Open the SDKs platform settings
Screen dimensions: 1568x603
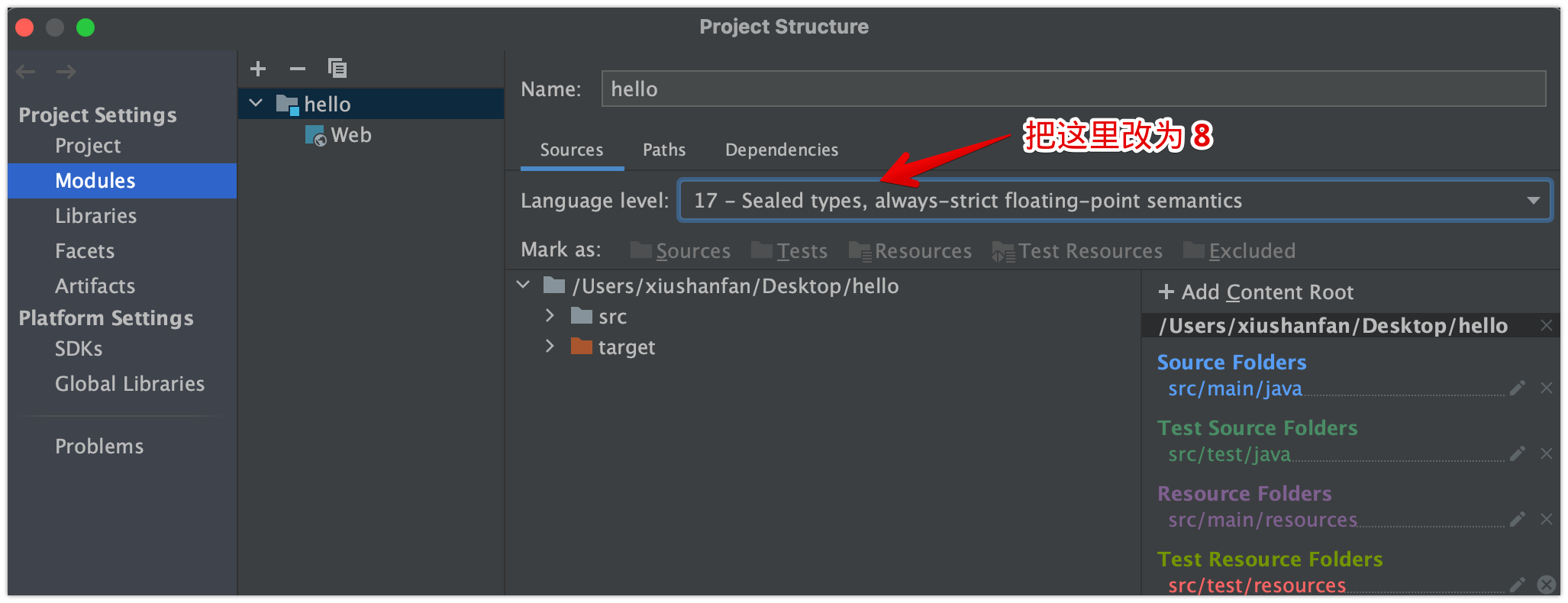pyautogui.click(x=79, y=349)
